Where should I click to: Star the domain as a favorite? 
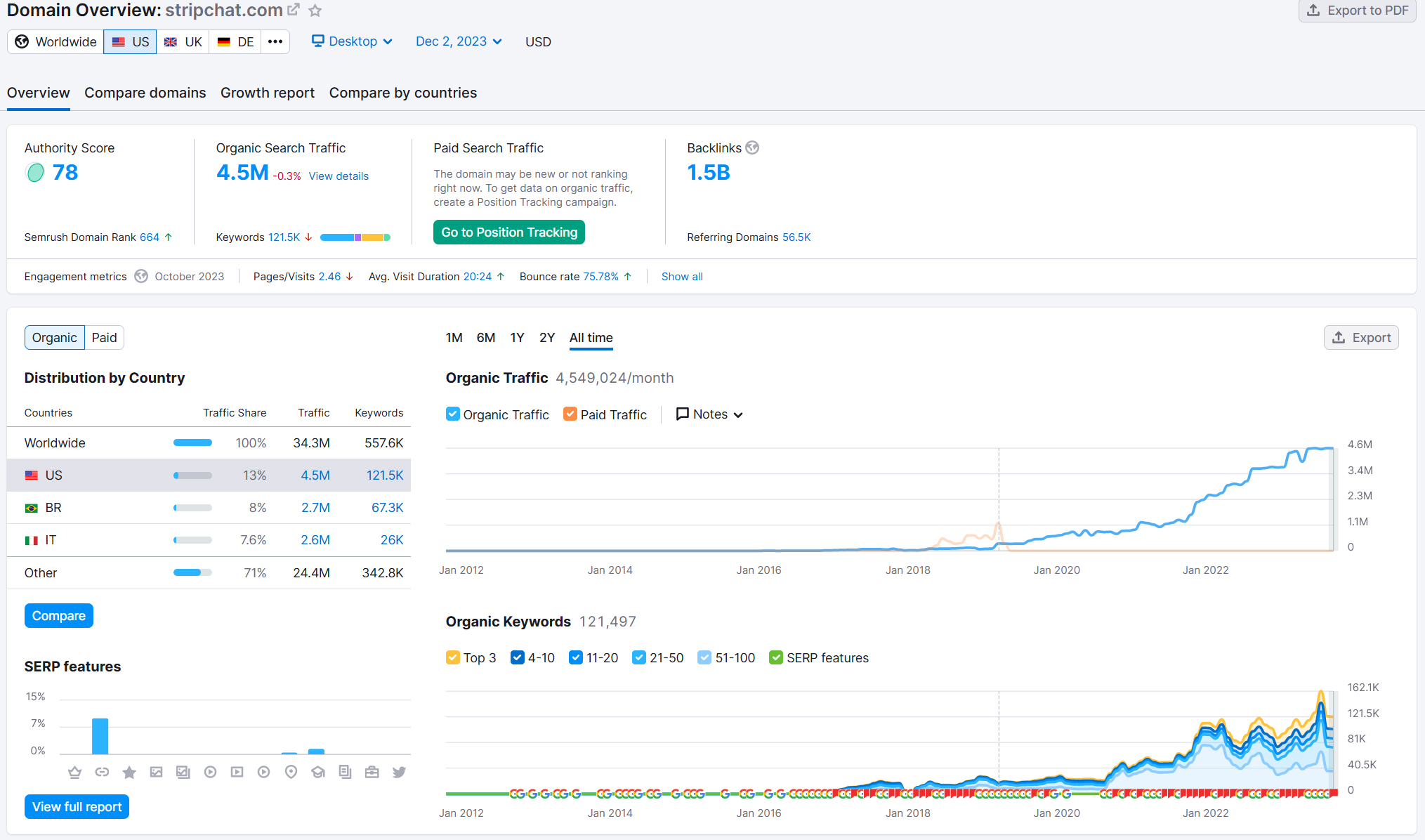click(x=315, y=11)
